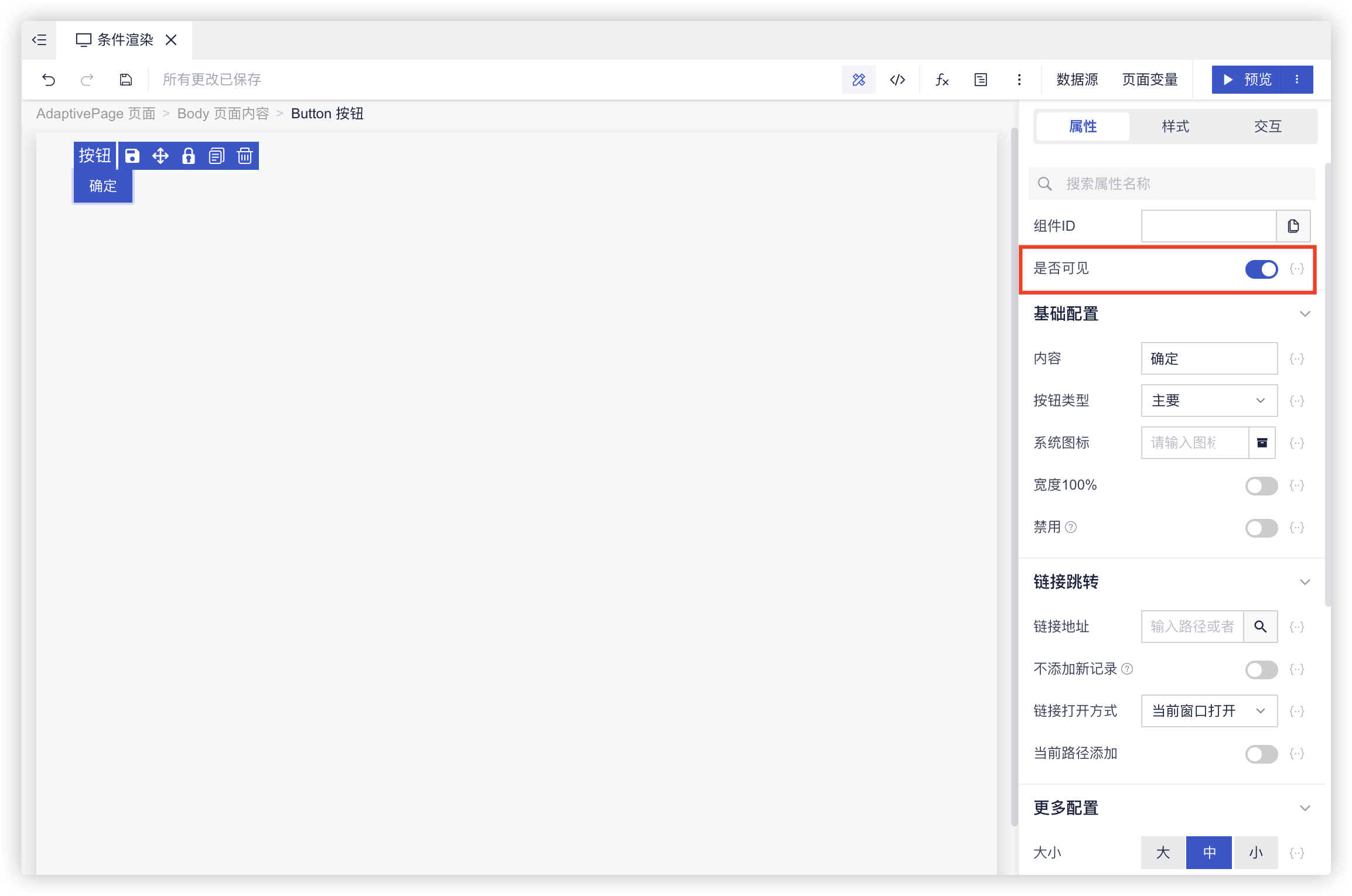Enable the 宽度100% switch
Image resolution: width=1352 pixels, height=896 pixels.
(x=1261, y=485)
